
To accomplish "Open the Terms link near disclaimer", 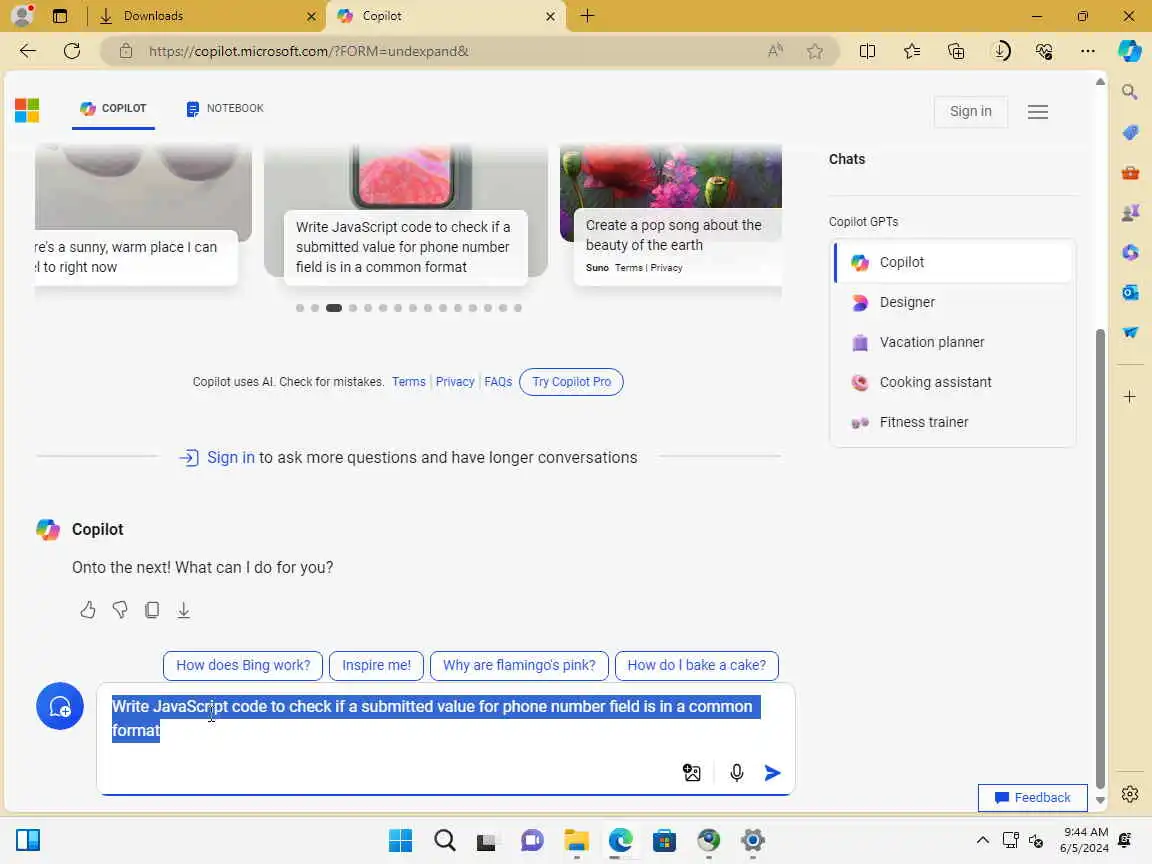I will 408,382.
